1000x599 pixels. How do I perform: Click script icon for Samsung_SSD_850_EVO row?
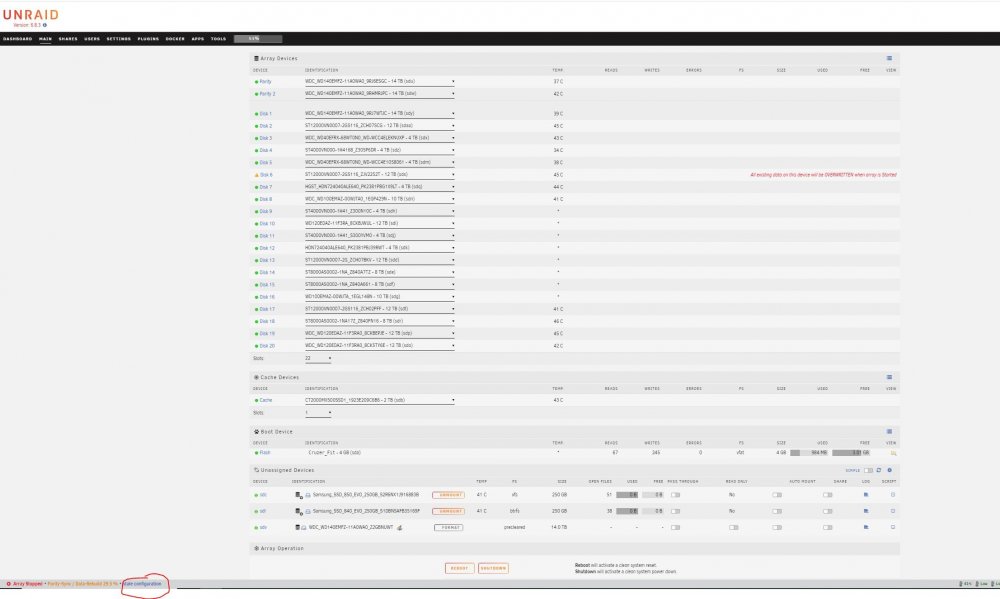pos(893,494)
